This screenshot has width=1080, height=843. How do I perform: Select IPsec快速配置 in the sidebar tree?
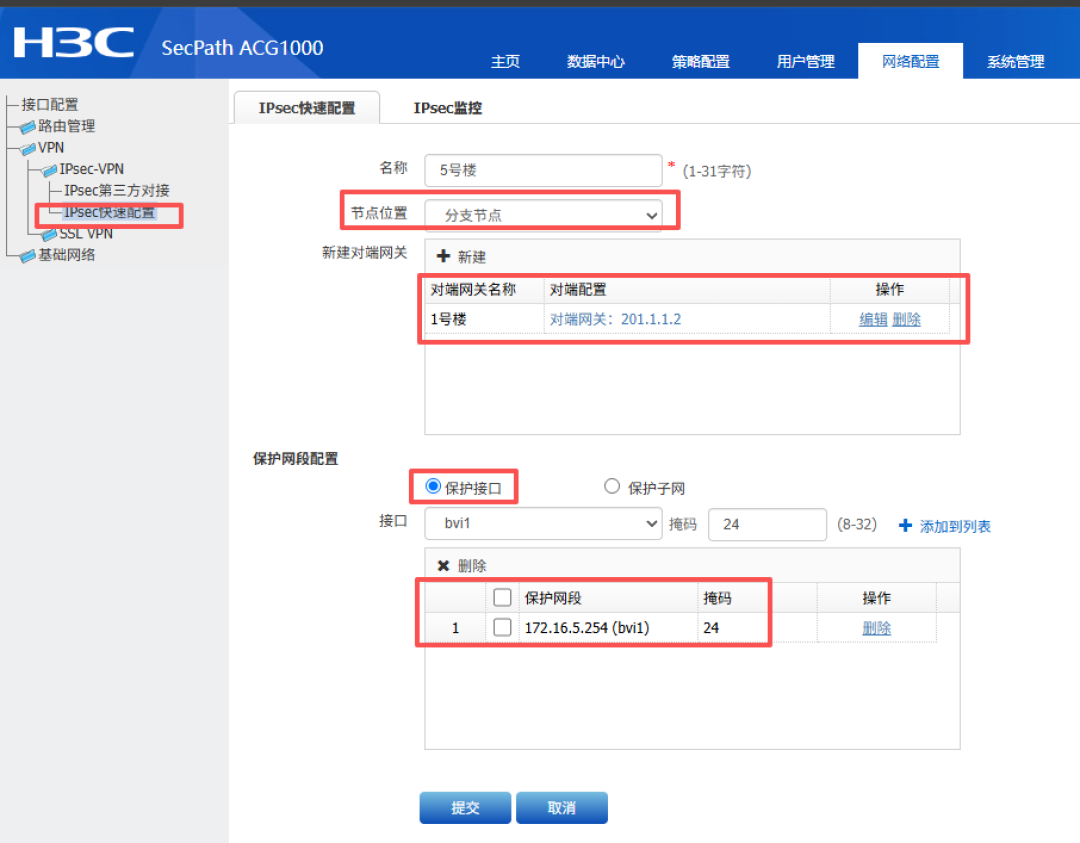click(x=110, y=212)
